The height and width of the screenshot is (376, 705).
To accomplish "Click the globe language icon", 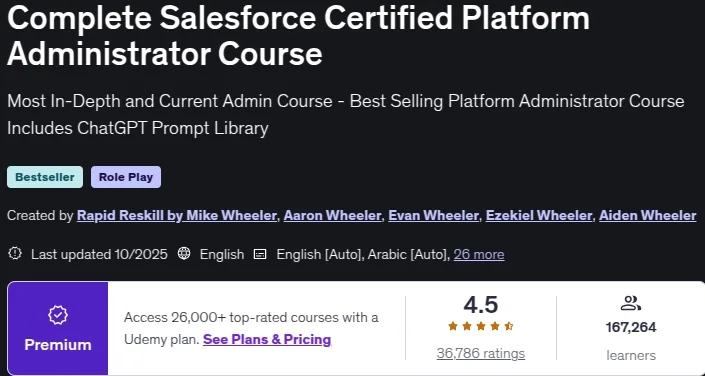I will 184,254.
